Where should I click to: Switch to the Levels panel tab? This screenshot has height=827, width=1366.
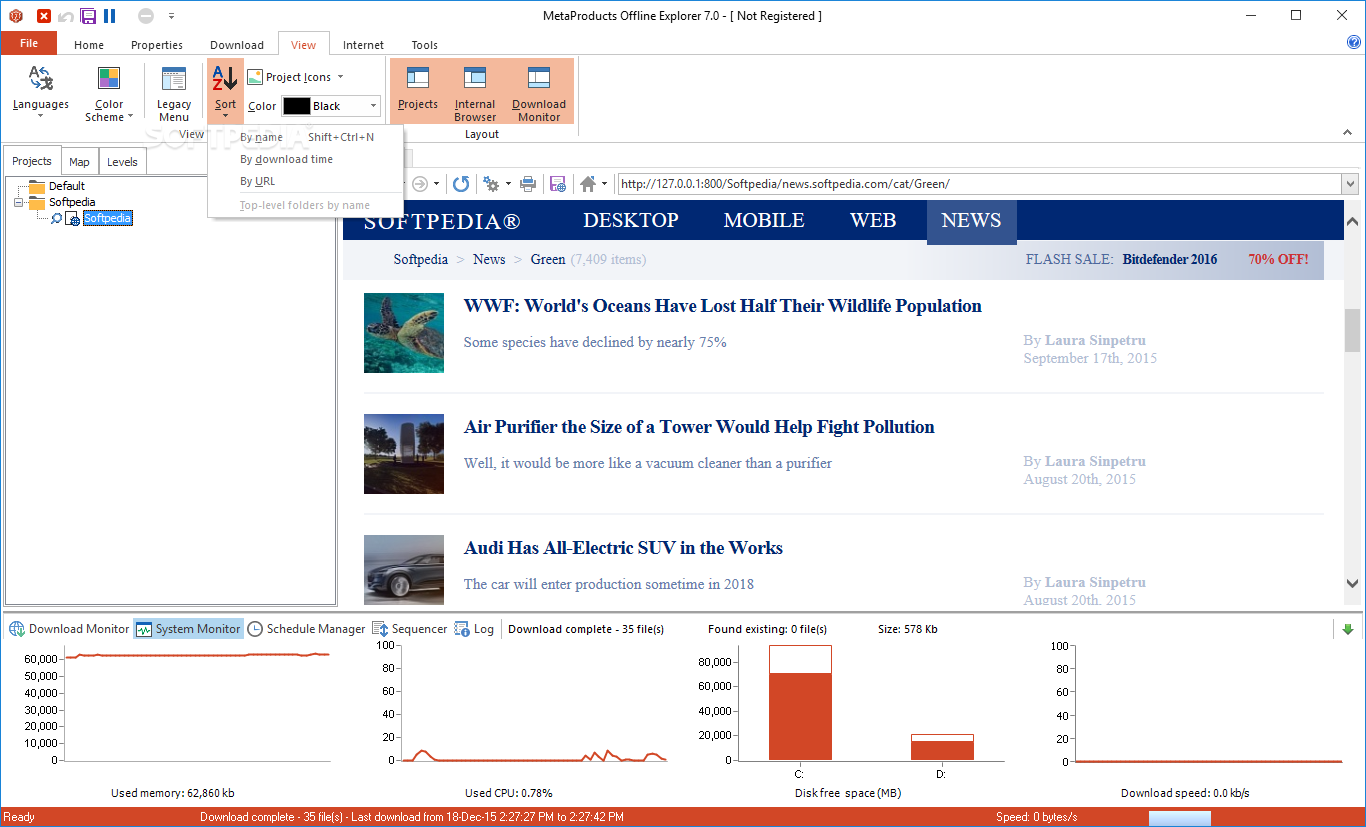click(122, 162)
